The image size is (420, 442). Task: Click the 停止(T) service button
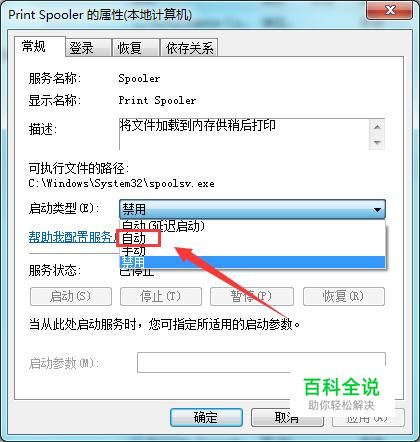tap(161, 296)
